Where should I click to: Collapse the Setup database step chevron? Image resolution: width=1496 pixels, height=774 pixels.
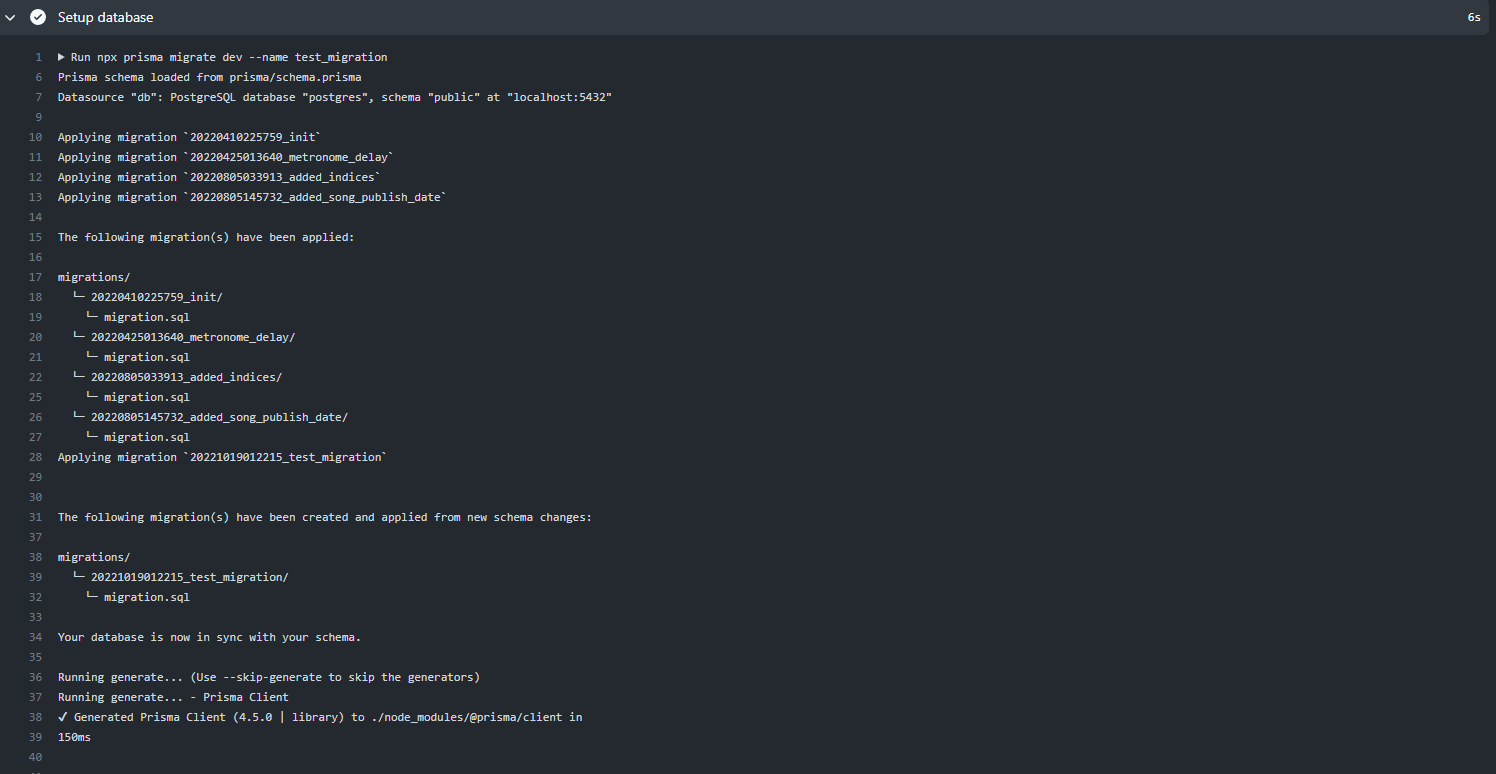11,17
